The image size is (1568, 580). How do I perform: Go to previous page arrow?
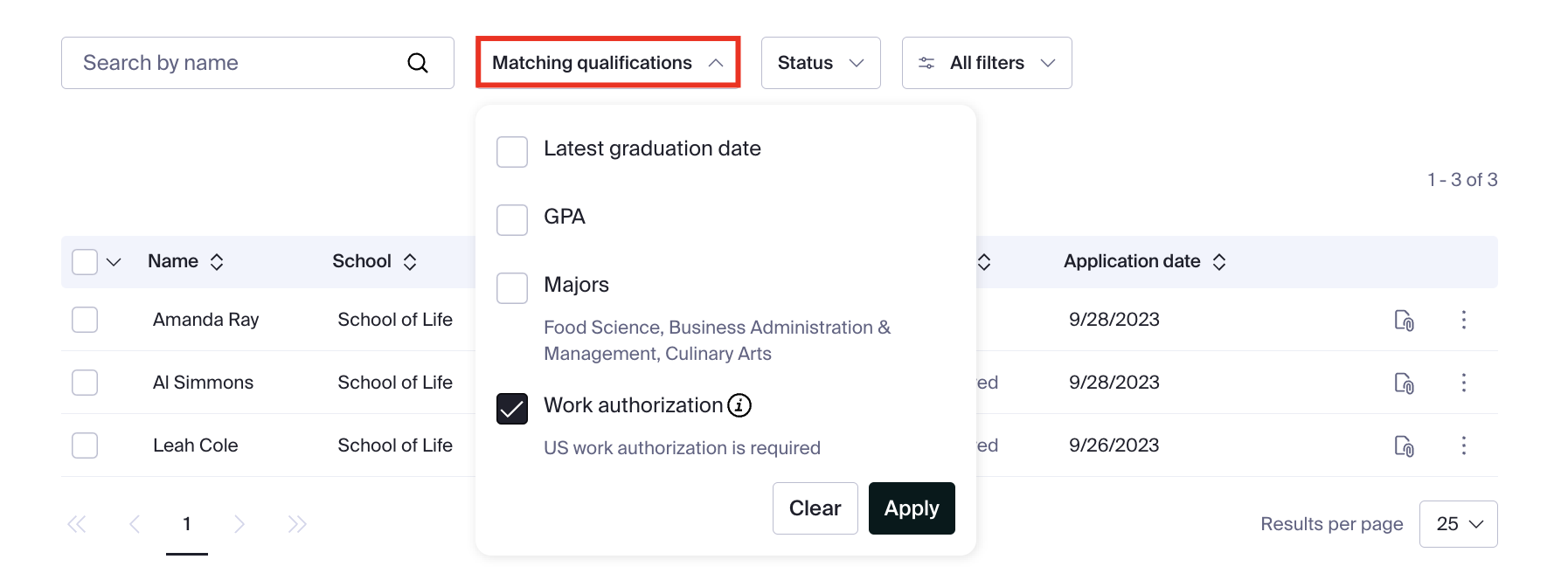pos(134,524)
